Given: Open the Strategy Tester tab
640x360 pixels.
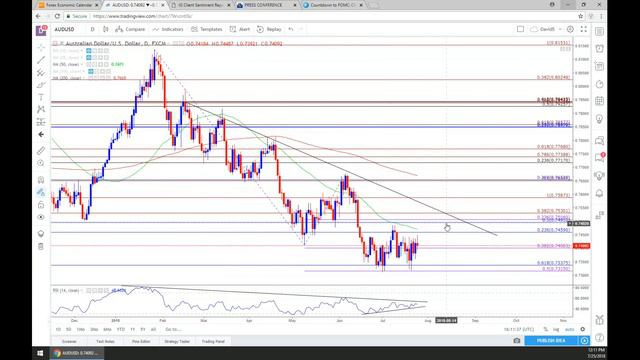Looking at the screenshot, I should click(177, 341).
